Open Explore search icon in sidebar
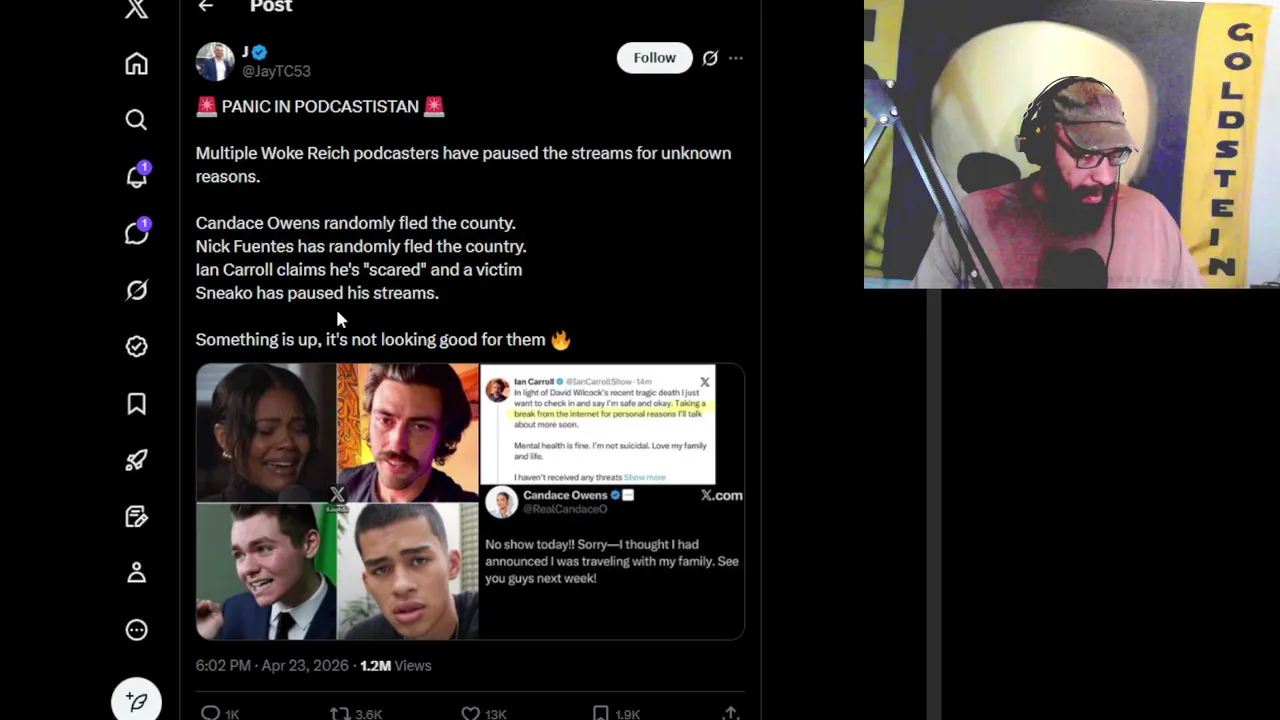 137,120
